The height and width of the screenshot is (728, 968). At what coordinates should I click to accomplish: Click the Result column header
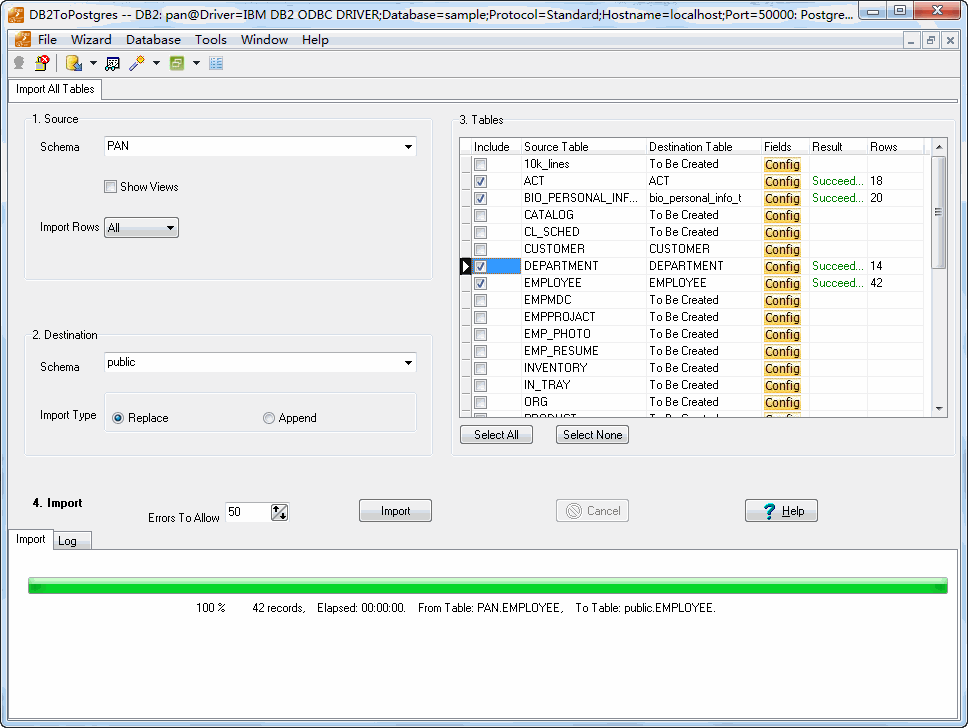pos(838,147)
